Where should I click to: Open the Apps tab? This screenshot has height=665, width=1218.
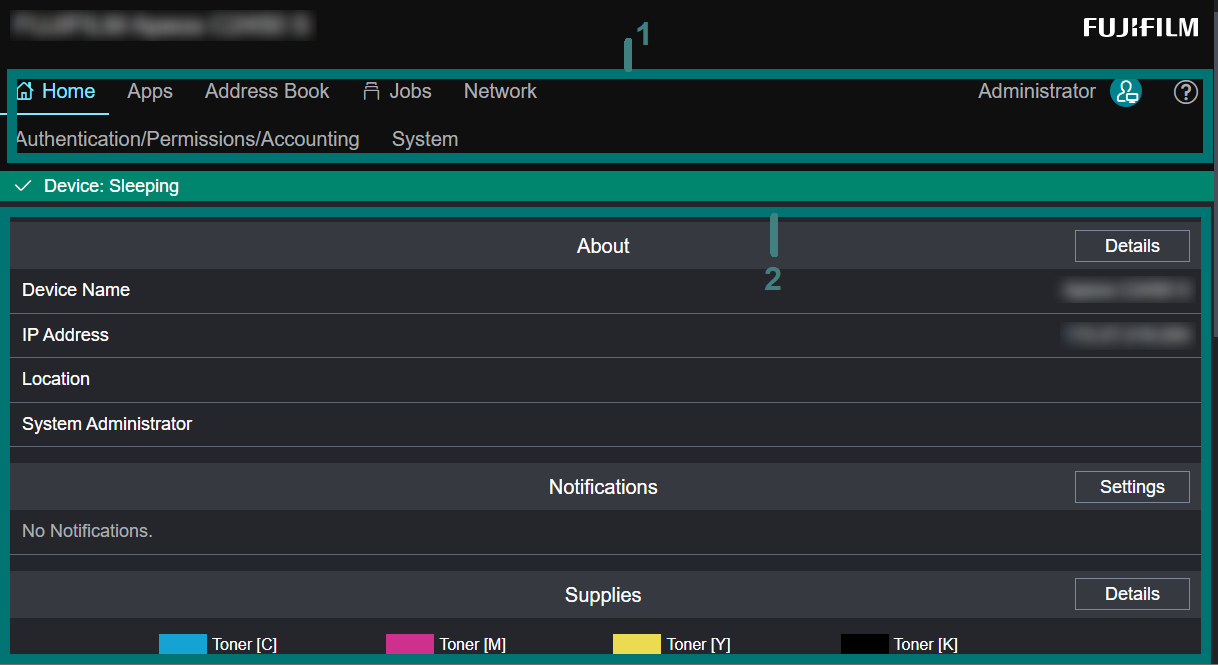click(150, 91)
